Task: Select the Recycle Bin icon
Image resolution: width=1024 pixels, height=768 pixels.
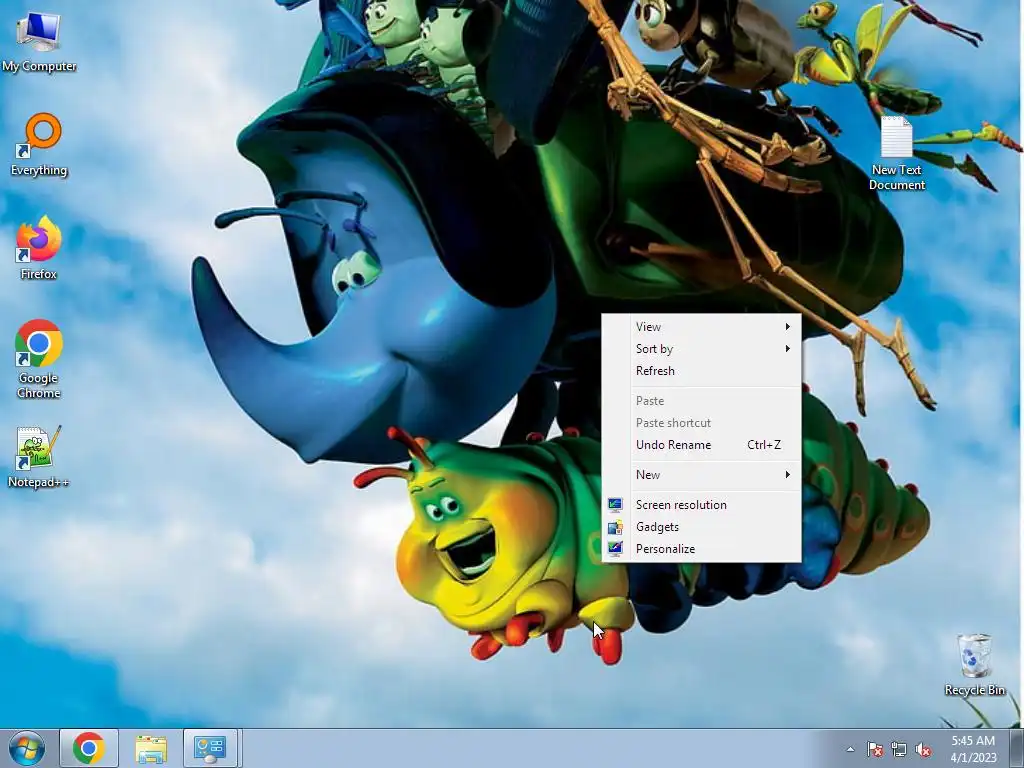Action: point(974,665)
